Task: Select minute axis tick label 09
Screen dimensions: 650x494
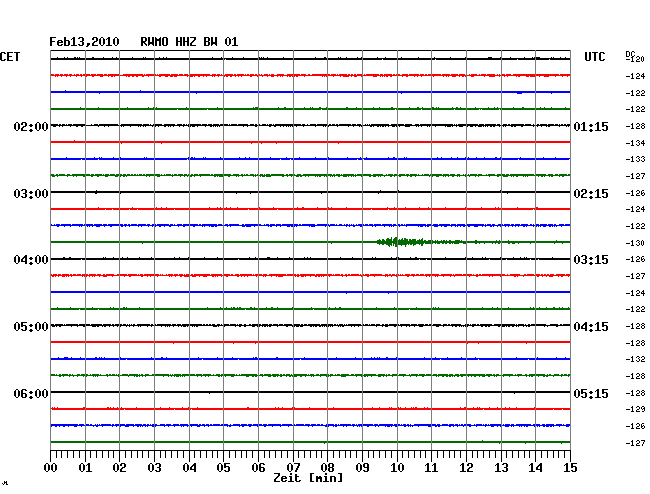Action: (362, 467)
